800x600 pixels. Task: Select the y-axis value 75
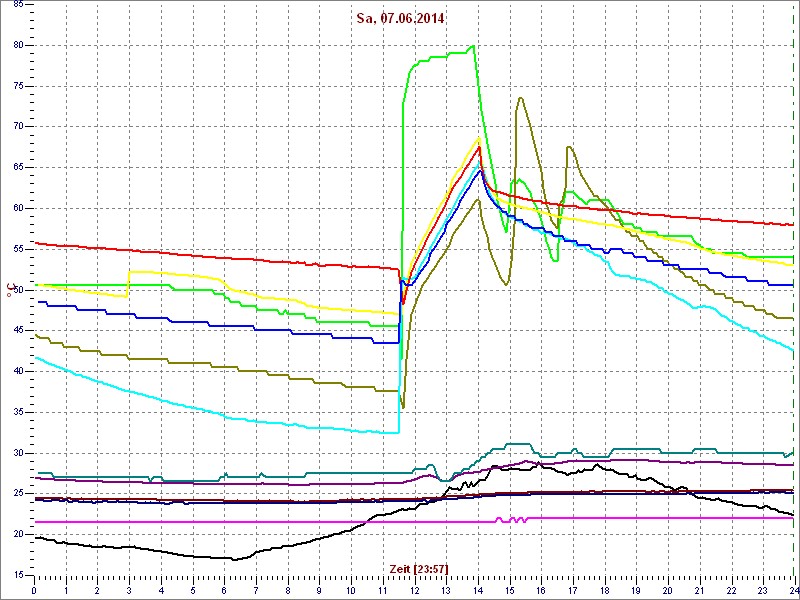pos(17,86)
